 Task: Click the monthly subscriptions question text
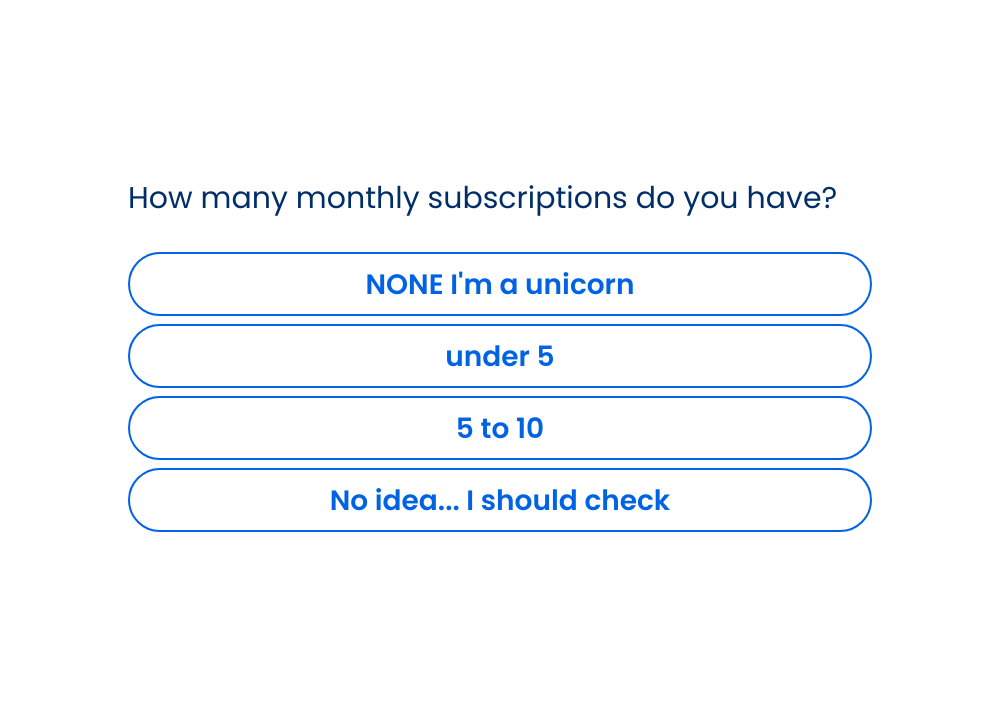[482, 198]
